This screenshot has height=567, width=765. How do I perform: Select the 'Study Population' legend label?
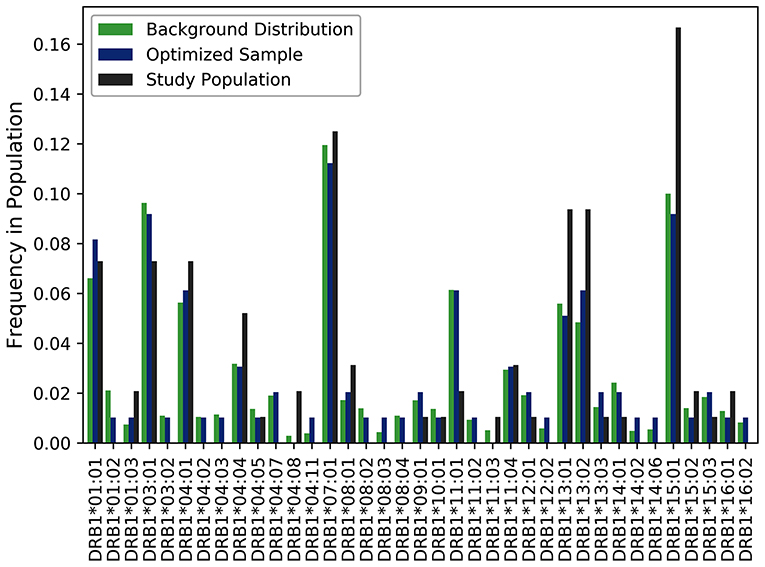[x=219, y=80]
